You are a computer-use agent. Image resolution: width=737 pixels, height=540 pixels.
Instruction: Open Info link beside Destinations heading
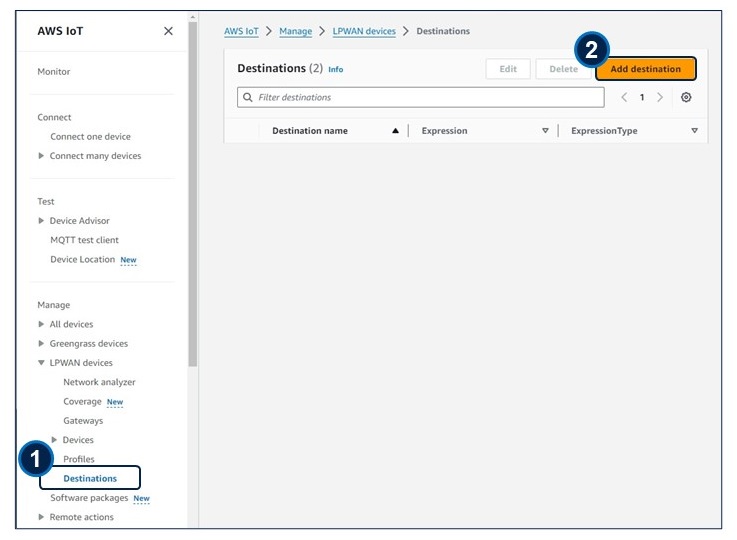click(336, 70)
